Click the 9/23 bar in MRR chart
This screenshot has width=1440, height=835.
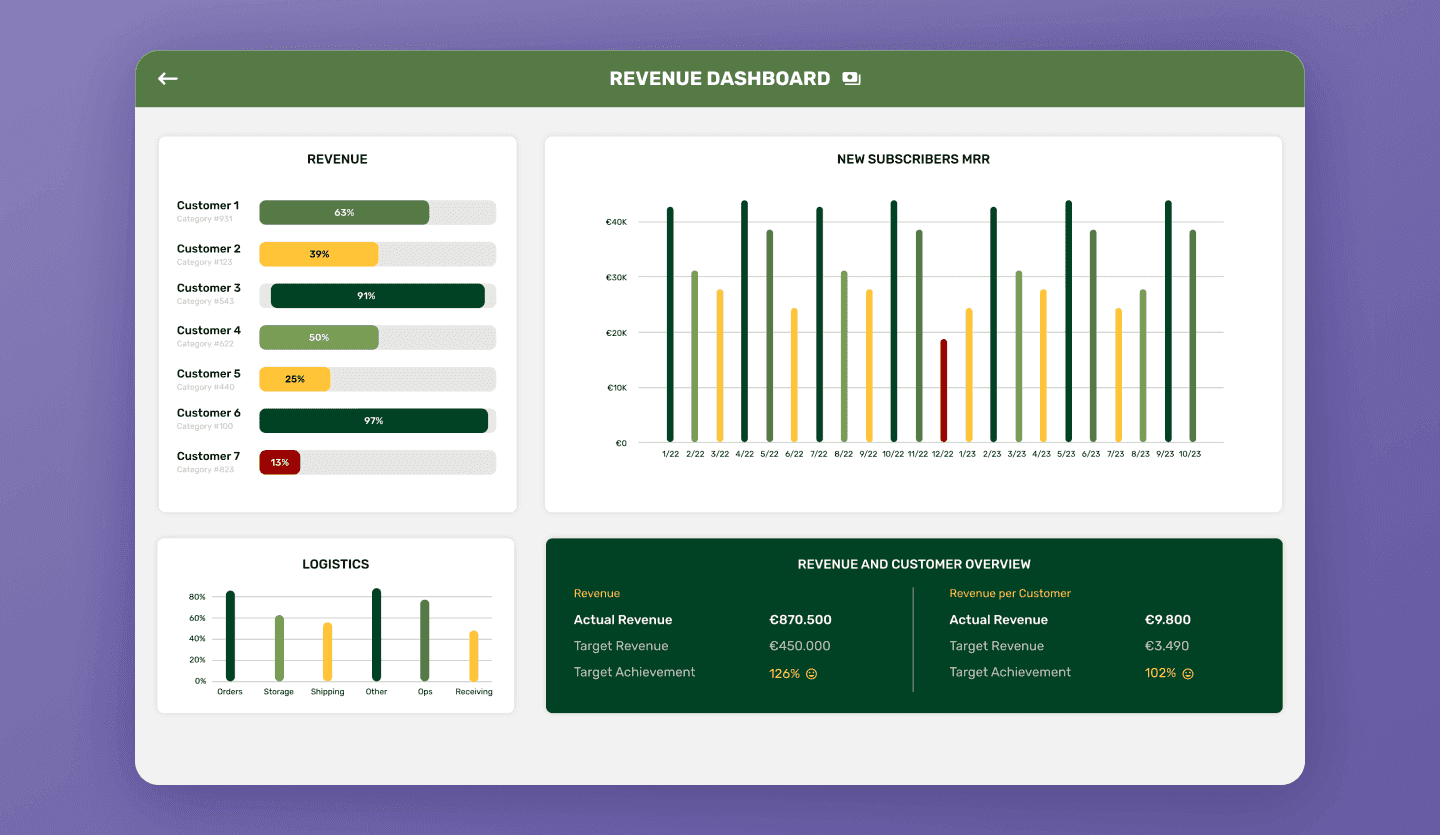pos(1168,321)
